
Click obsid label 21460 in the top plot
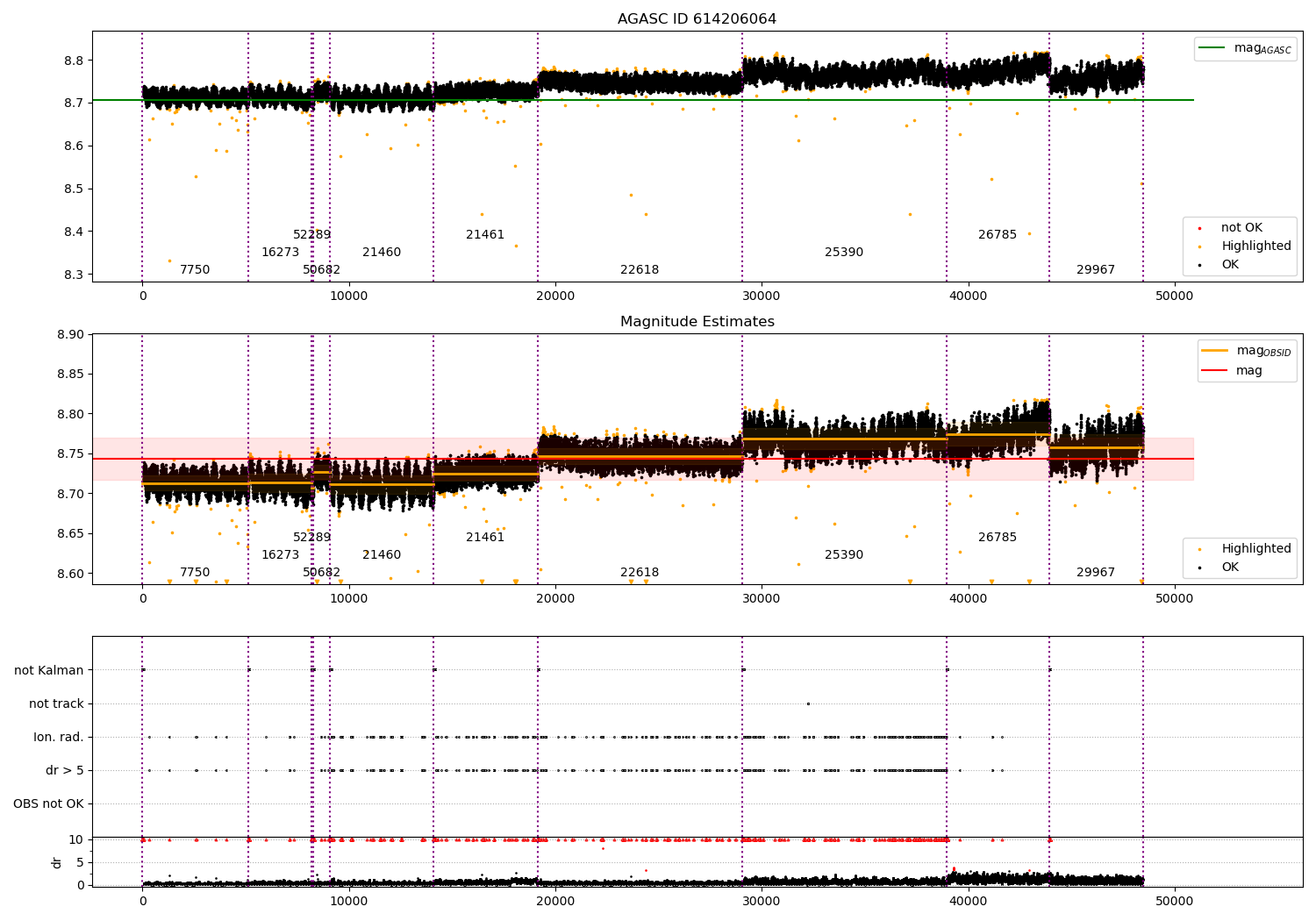[x=382, y=253]
